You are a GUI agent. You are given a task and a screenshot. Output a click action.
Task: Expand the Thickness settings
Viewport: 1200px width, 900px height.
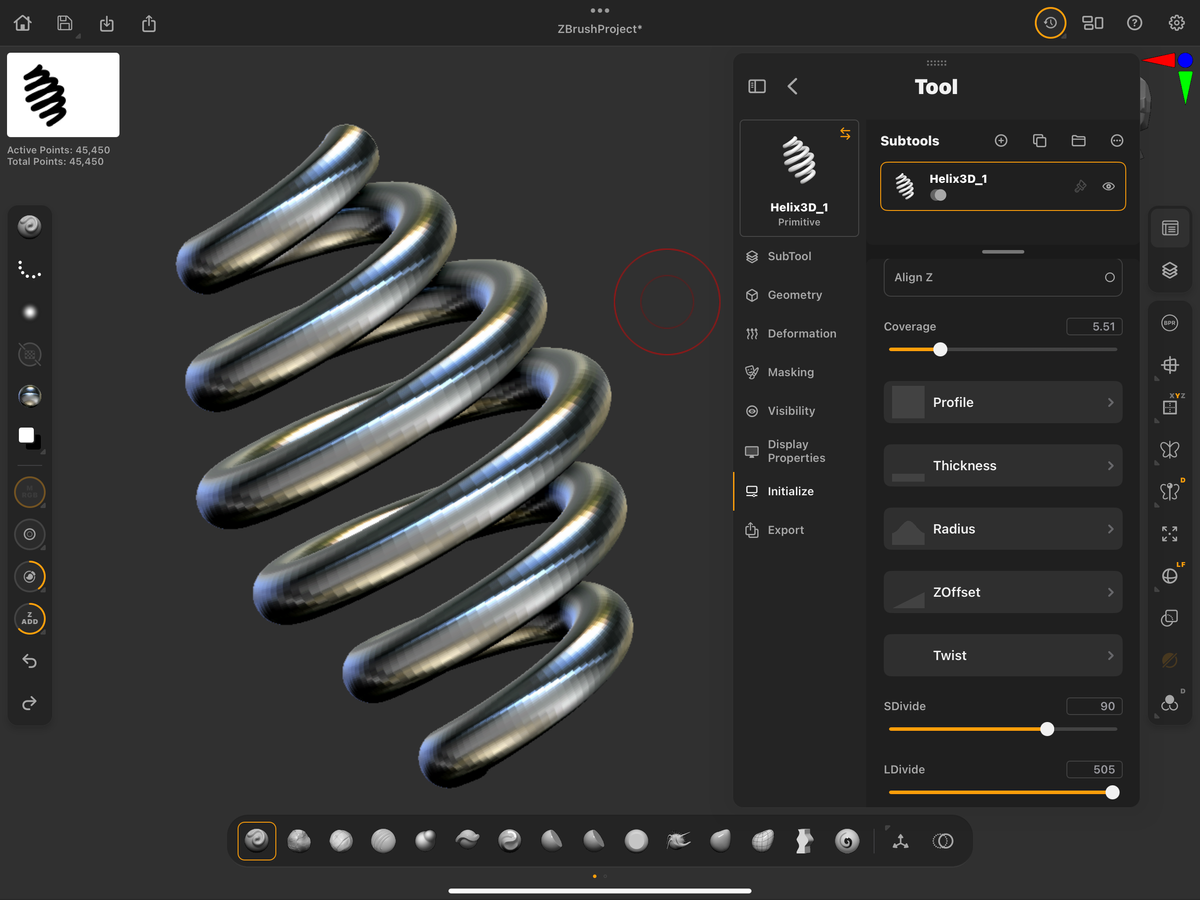click(x=1002, y=465)
